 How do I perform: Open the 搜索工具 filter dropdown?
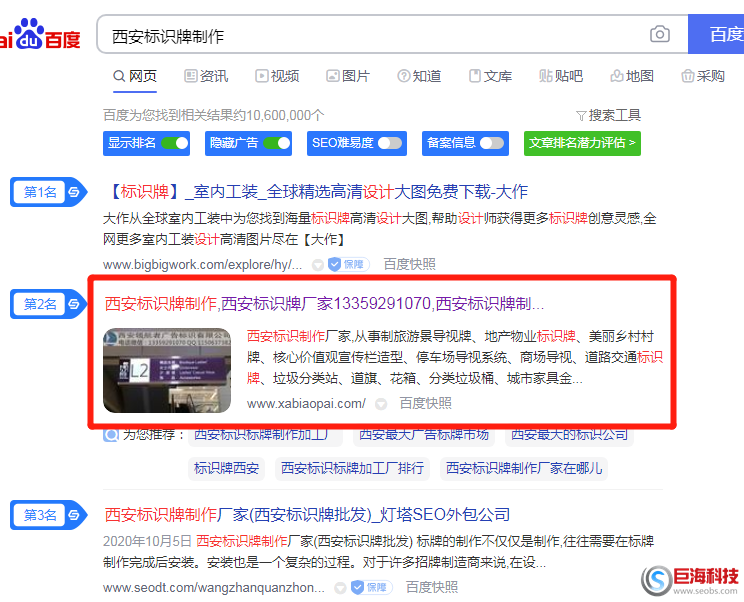point(608,115)
